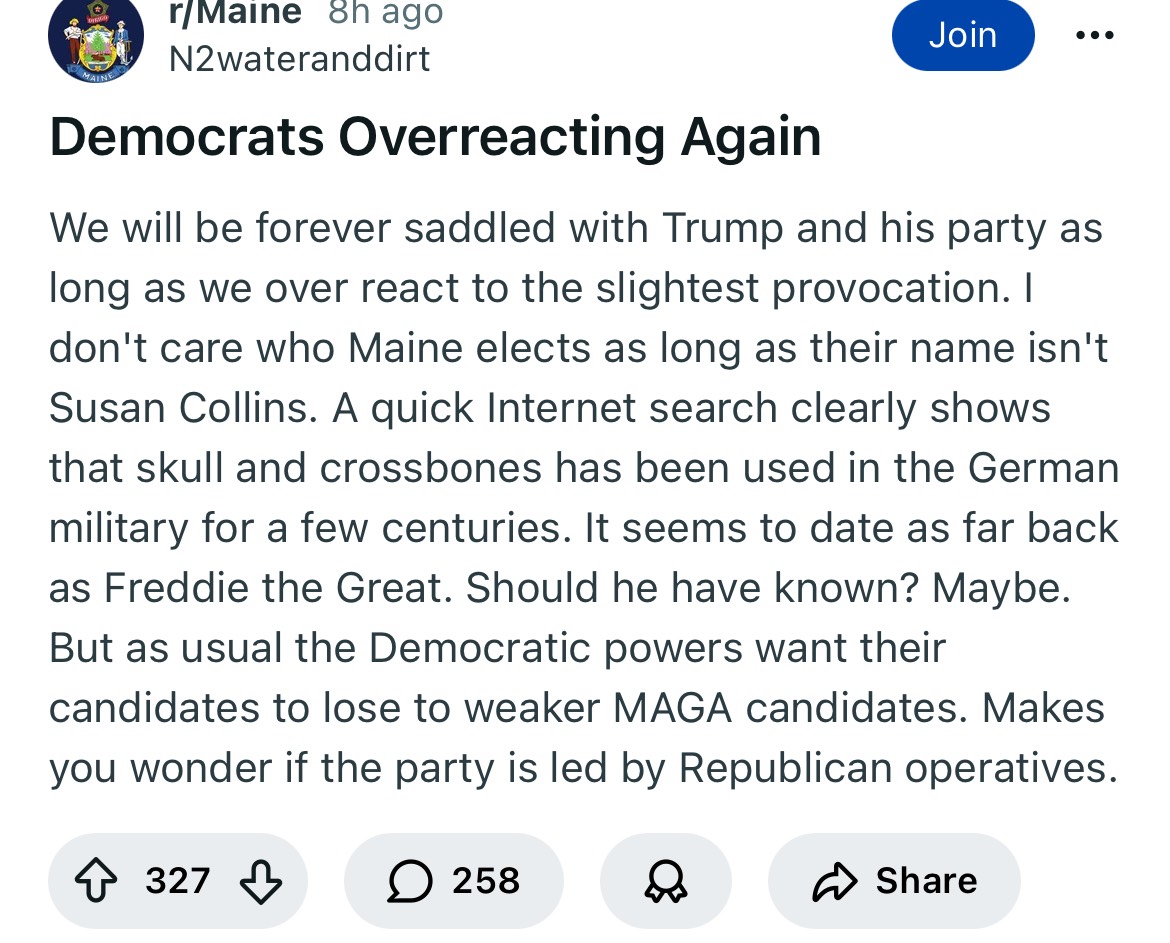
Task: Click the first line mentioning Trump
Action: pos(576,228)
